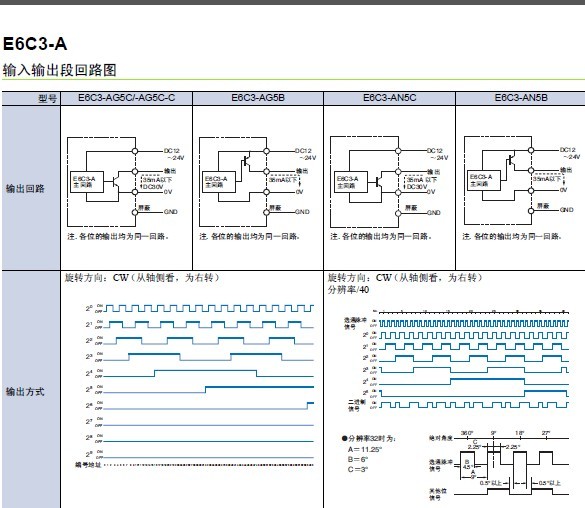
Task: Select the E6C3-AN5C column header
Action: (390, 98)
